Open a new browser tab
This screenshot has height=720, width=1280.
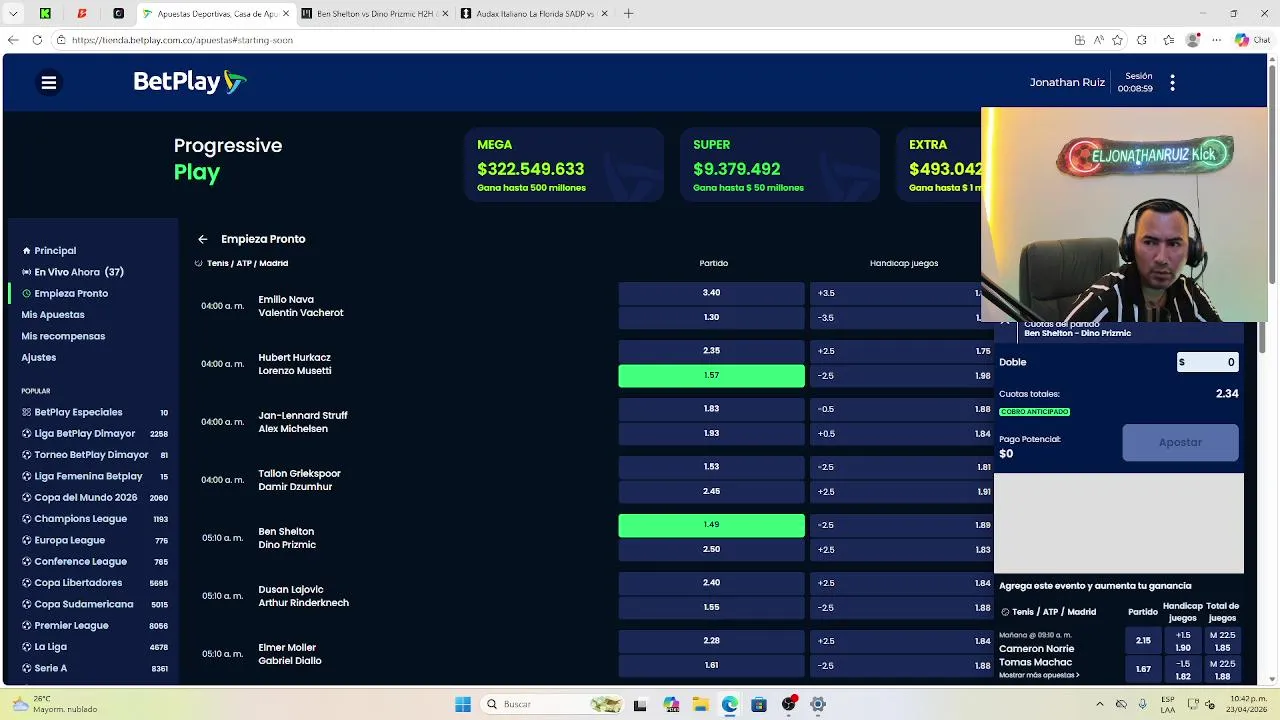[628, 14]
